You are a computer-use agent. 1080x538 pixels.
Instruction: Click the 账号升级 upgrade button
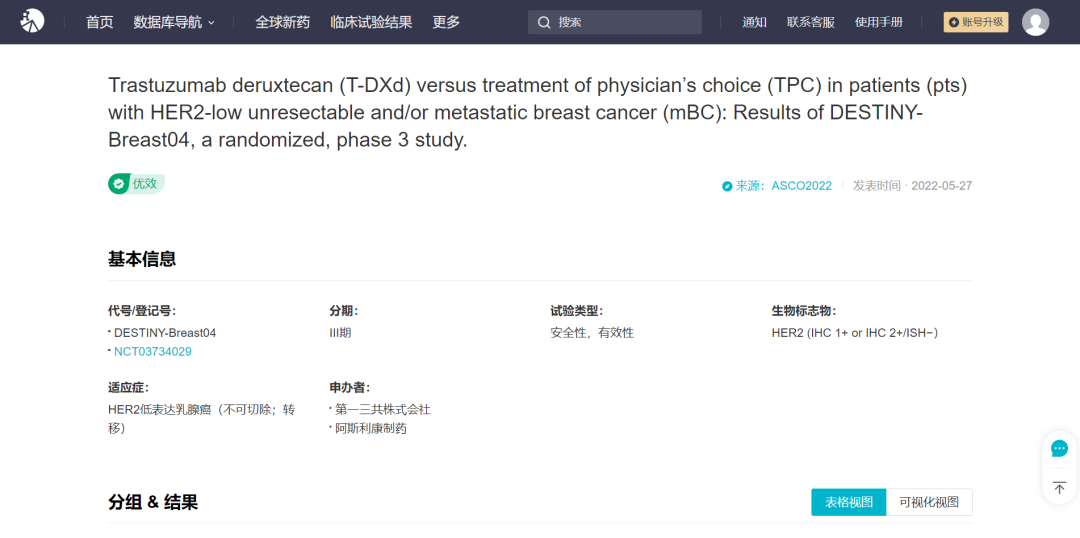pyautogui.click(x=976, y=22)
